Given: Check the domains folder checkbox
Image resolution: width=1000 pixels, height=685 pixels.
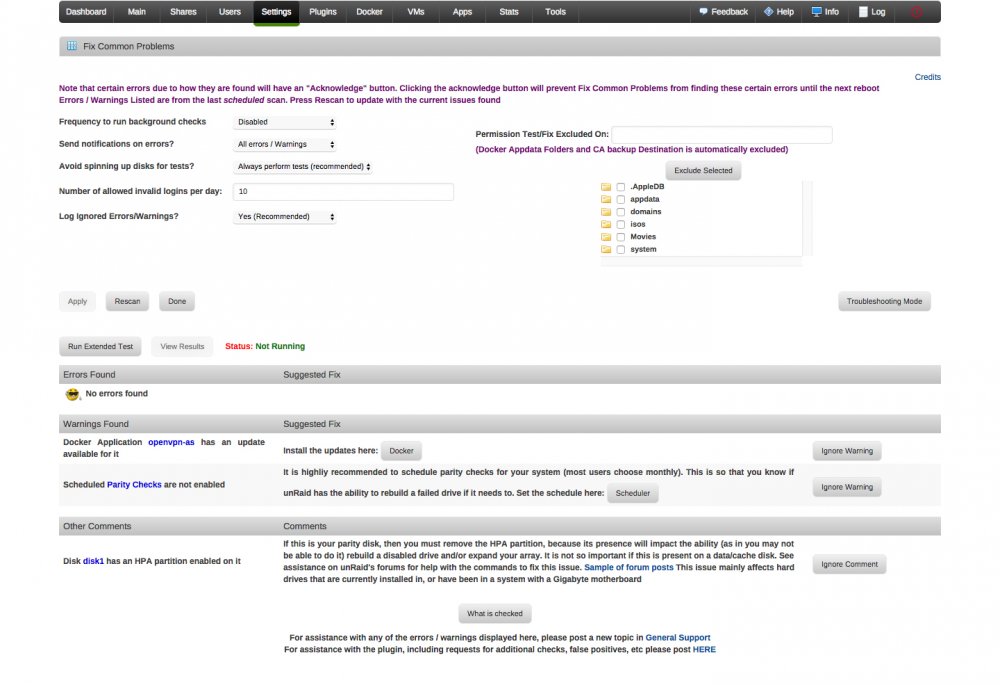Looking at the screenshot, I should pos(621,212).
